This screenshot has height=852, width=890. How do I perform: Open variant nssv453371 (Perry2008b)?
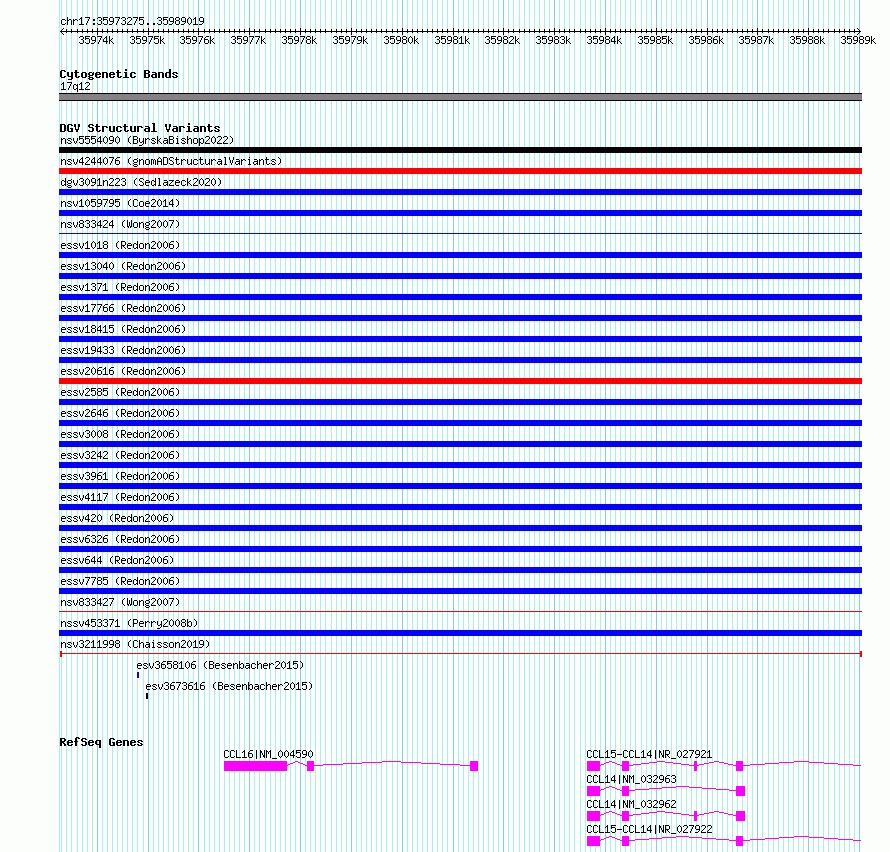(x=129, y=623)
